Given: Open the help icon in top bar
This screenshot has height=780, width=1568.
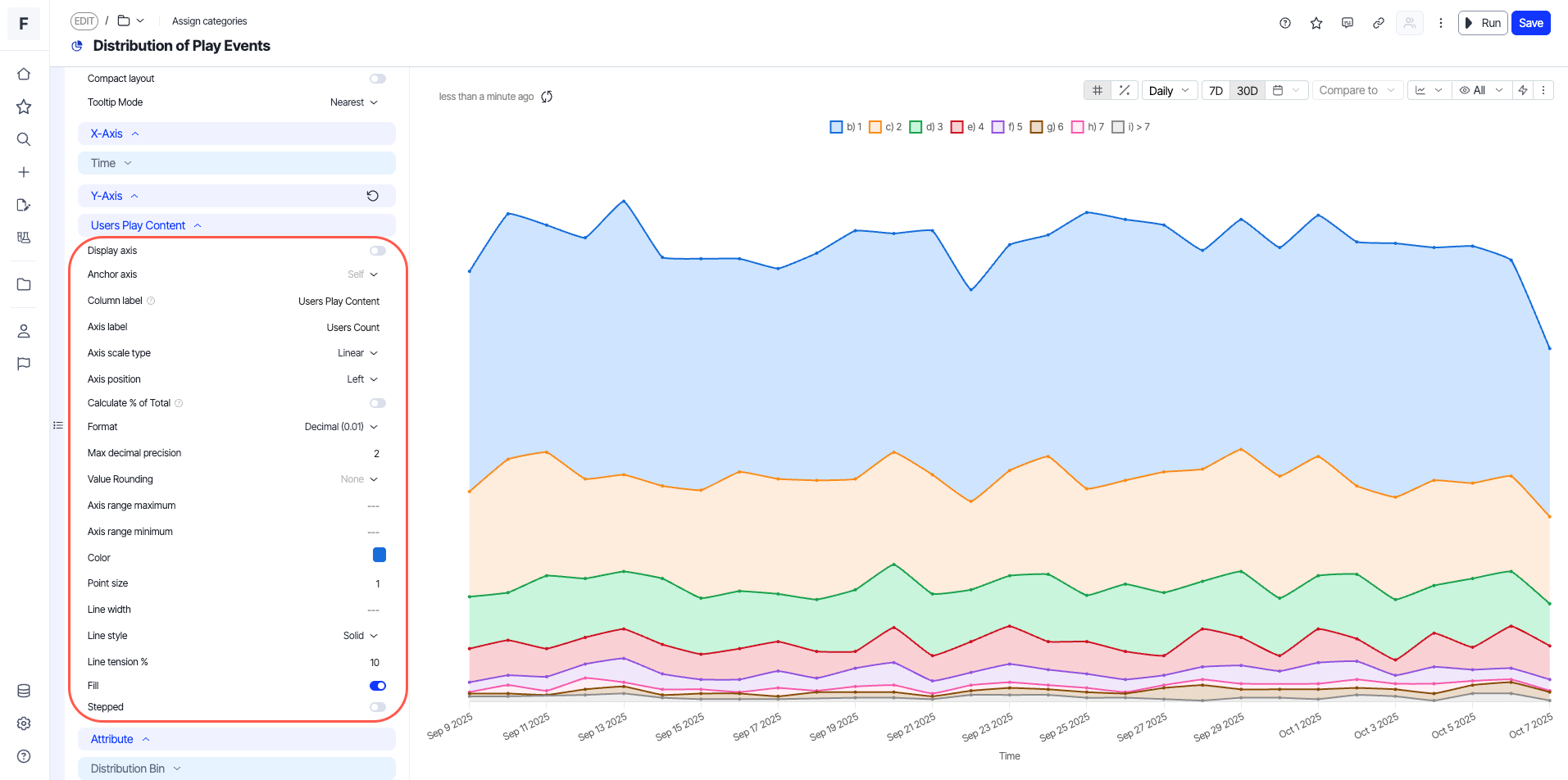Looking at the screenshot, I should point(1285,23).
